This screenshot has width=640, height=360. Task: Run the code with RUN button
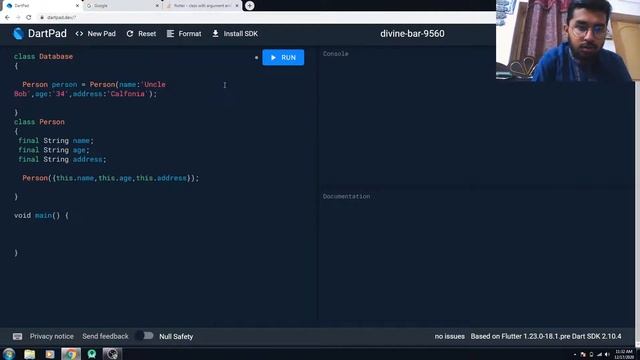[x=283, y=58]
